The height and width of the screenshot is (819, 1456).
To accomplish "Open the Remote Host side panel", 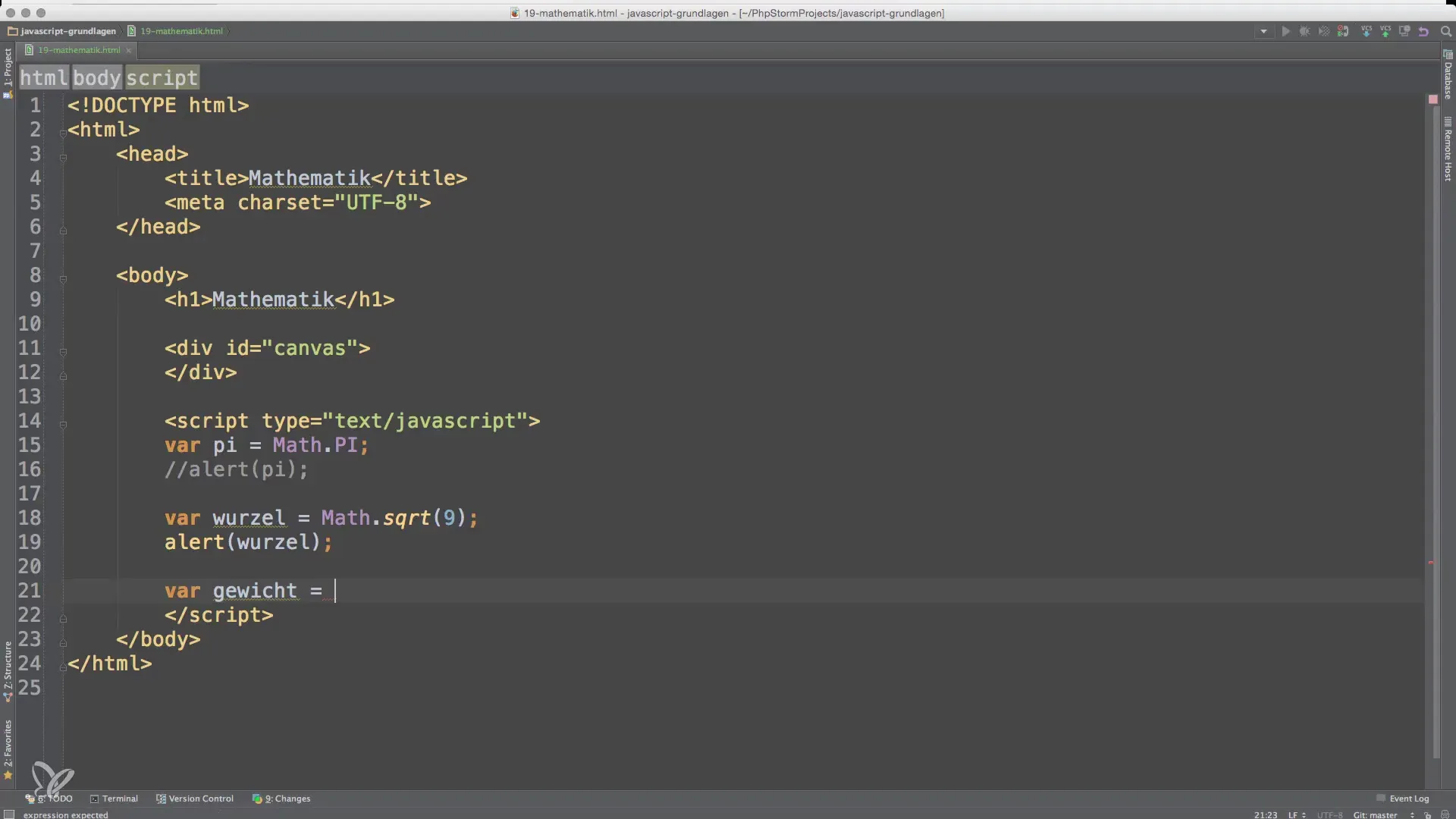I will tap(1448, 149).
